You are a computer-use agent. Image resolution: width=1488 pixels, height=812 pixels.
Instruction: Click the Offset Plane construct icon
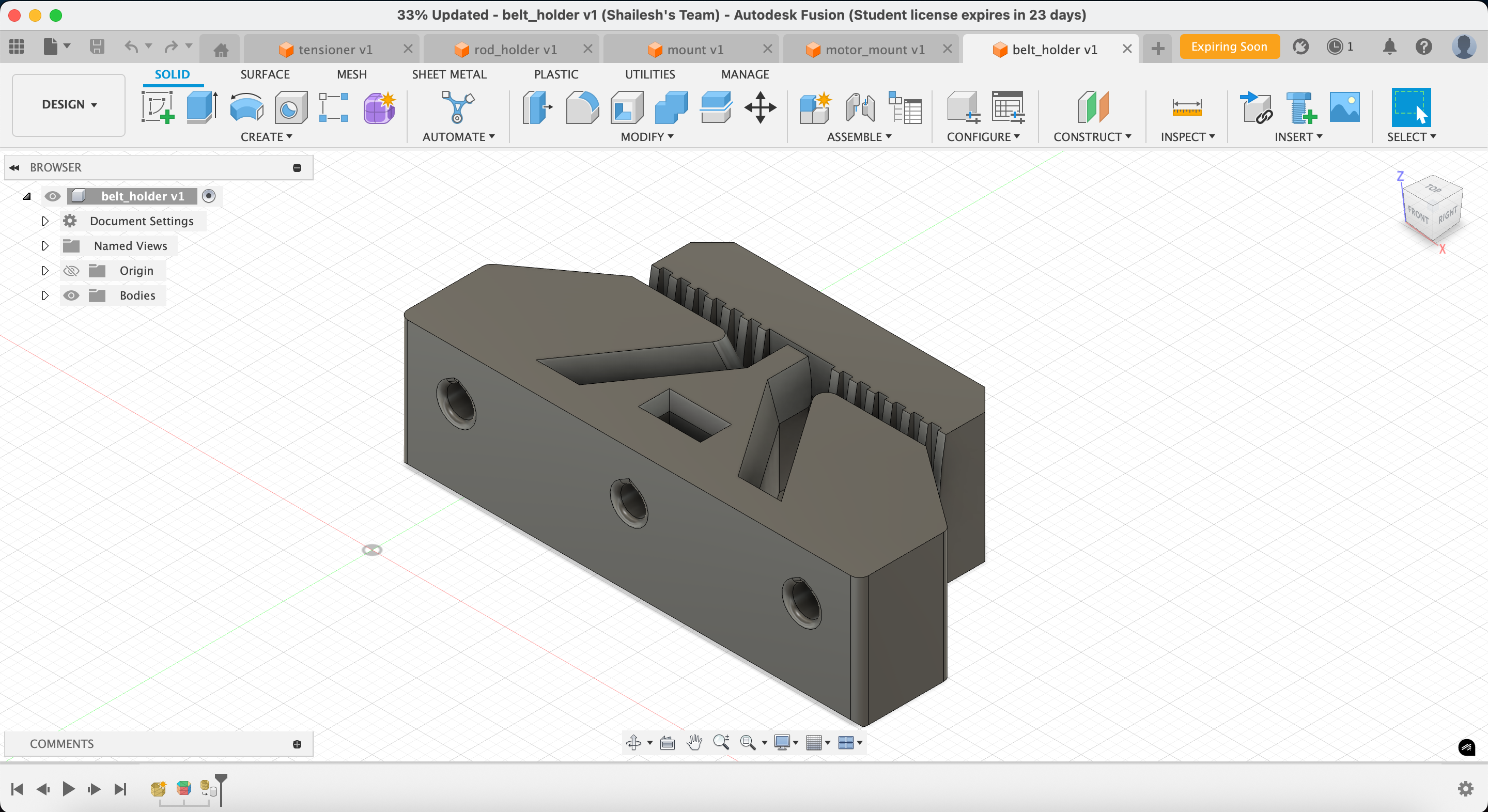click(1092, 107)
